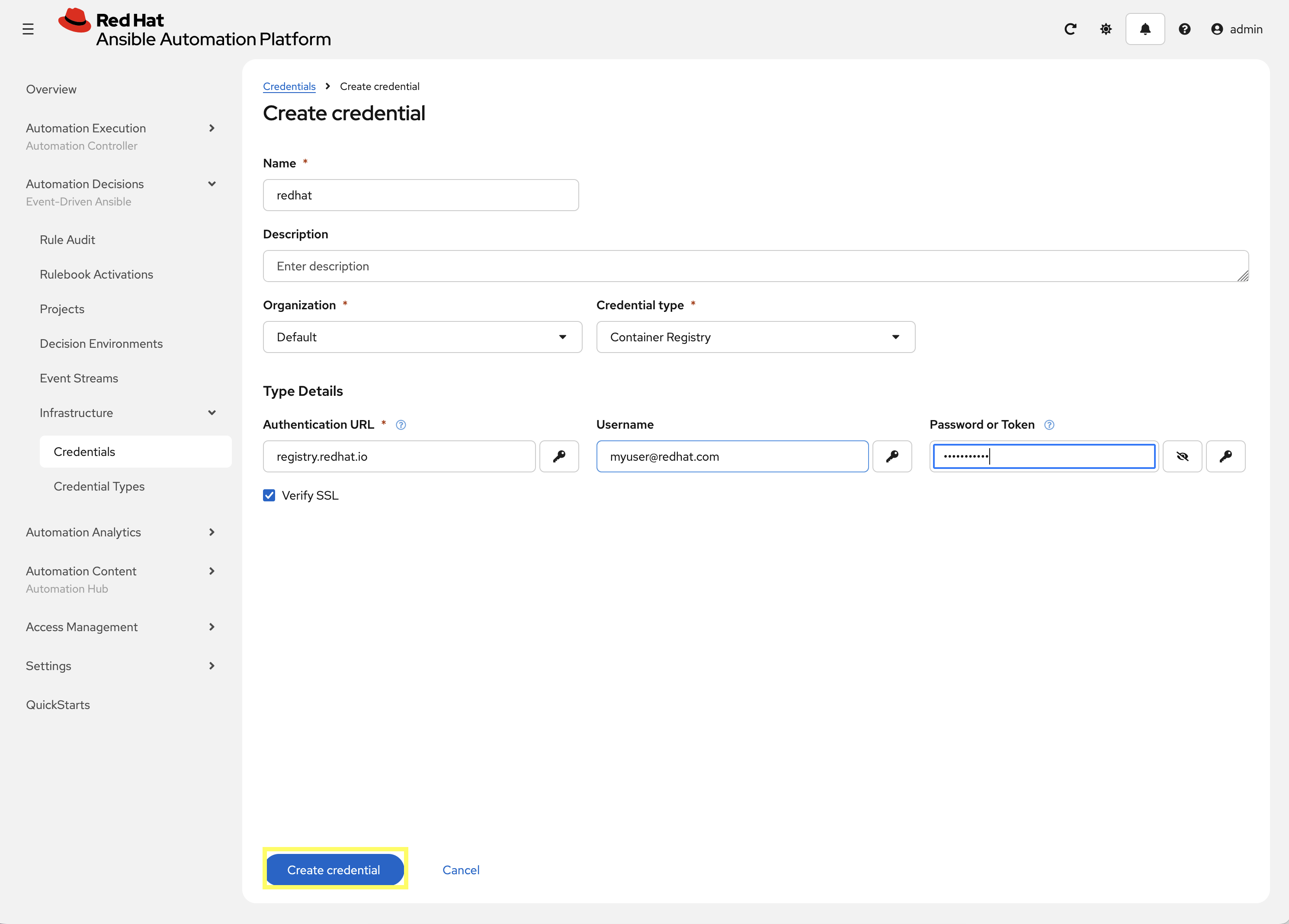Open the admin user account menu

(x=1237, y=29)
